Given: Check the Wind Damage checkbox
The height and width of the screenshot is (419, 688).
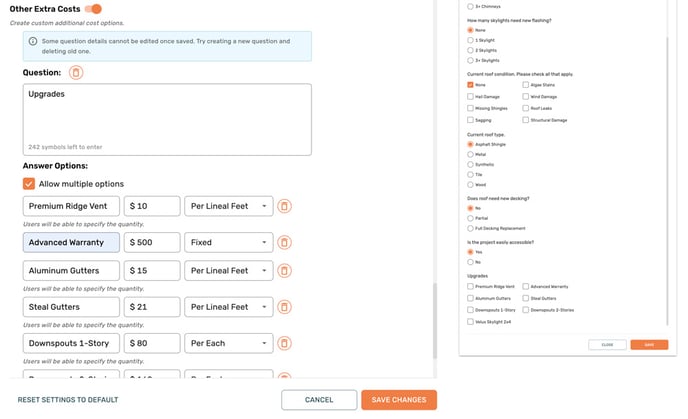Looking at the screenshot, I should 526,97.
